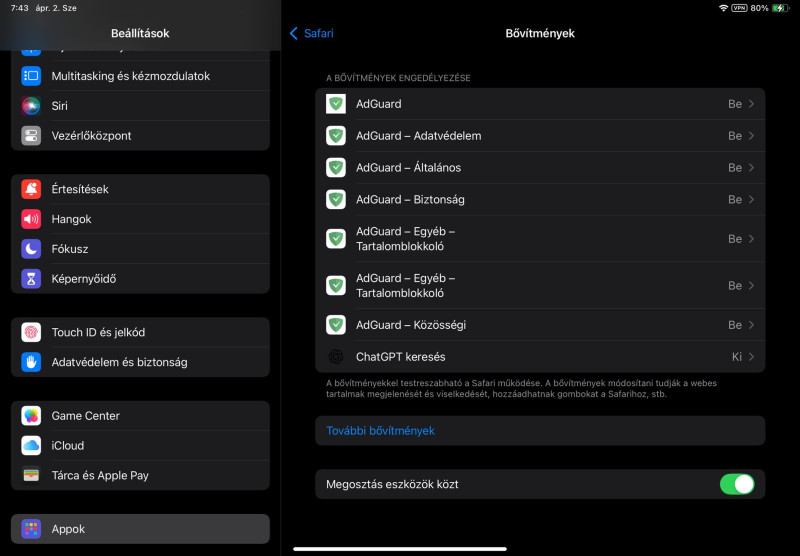Image resolution: width=800 pixels, height=556 pixels.
Task: Tap the shield icon of plain AdGuard row
Action: [336, 104]
